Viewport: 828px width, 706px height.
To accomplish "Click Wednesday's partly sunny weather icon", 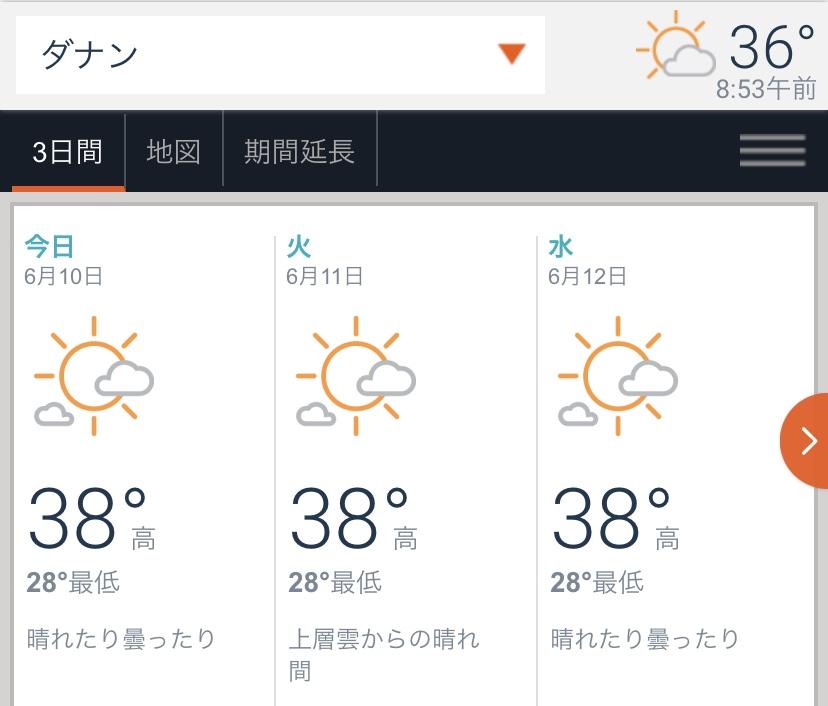I will coord(618,376).
